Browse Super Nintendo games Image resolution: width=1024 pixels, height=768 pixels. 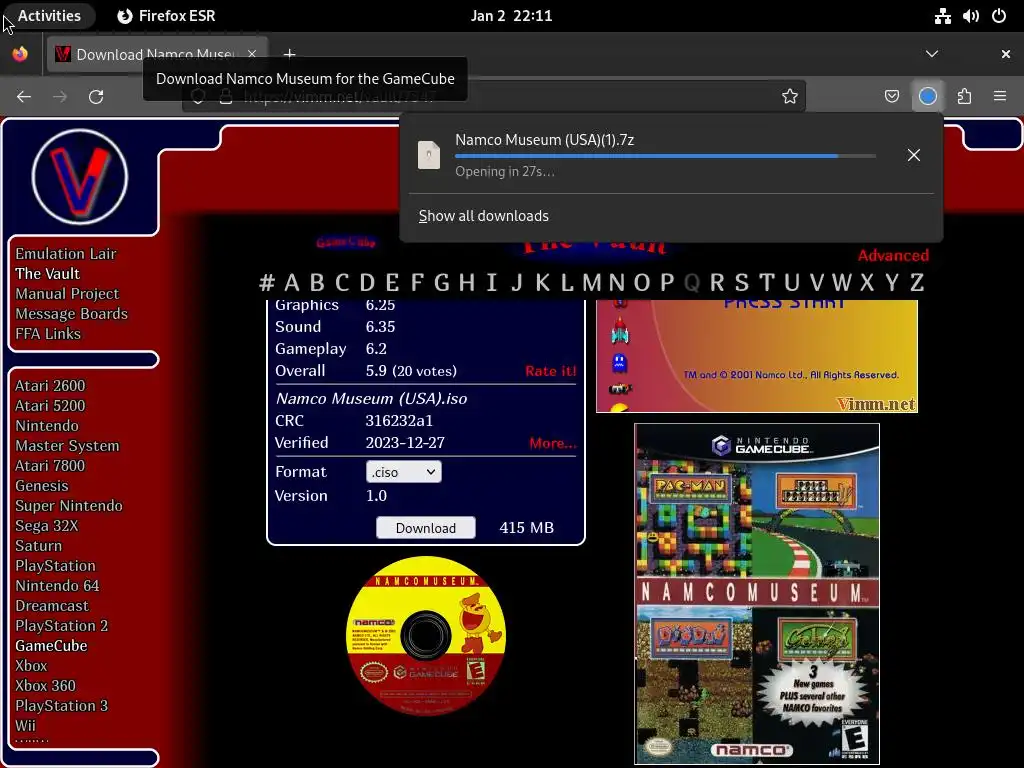click(x=69, y=506)
